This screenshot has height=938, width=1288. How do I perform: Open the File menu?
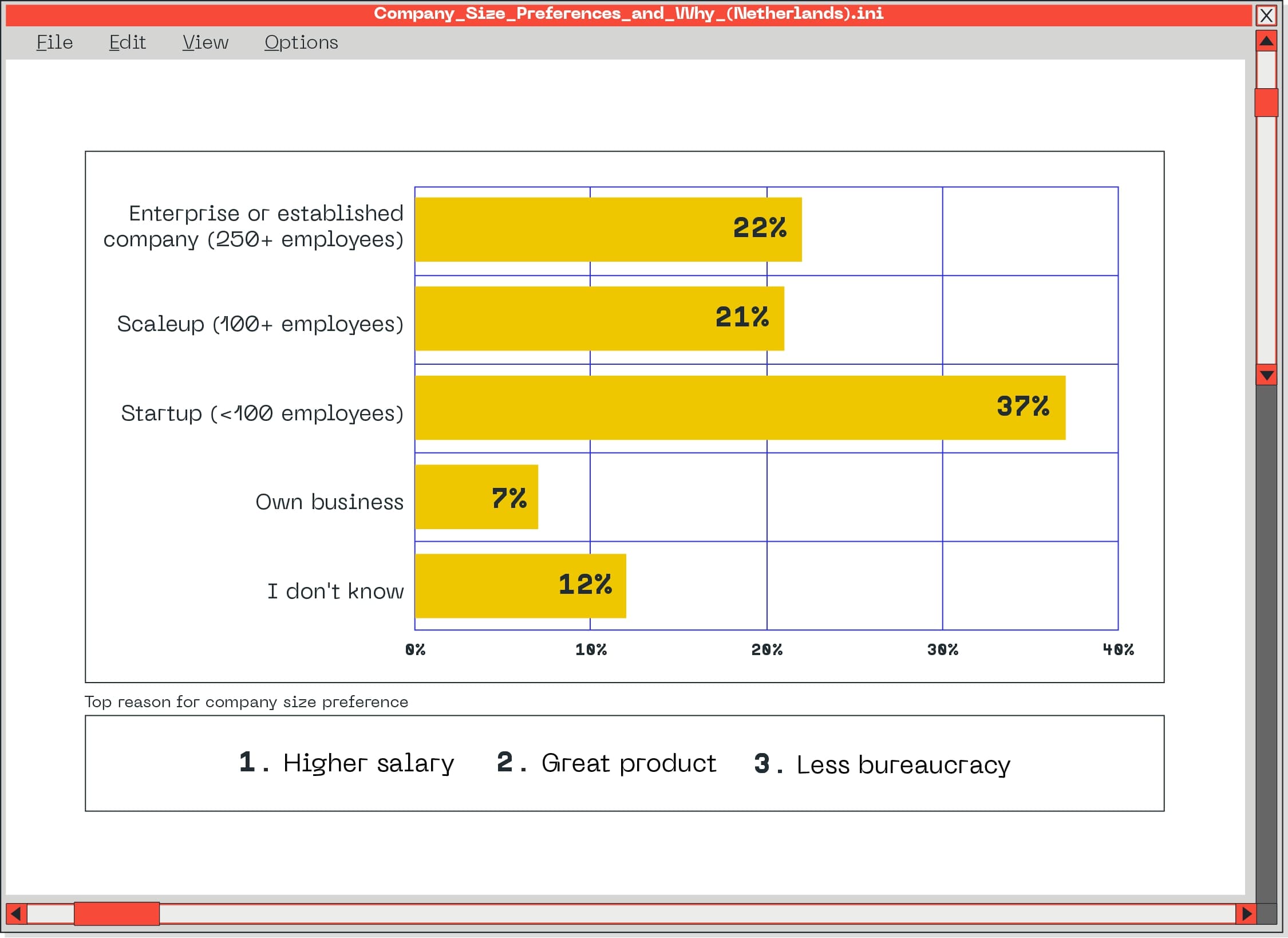click(x=54, y=42)
